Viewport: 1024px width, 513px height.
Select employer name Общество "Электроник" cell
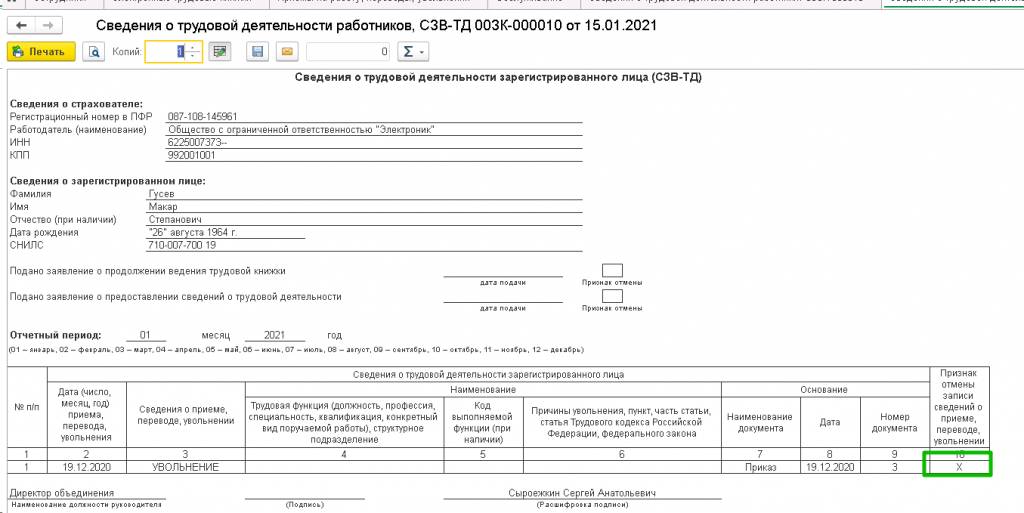click(x=374, y=130)
